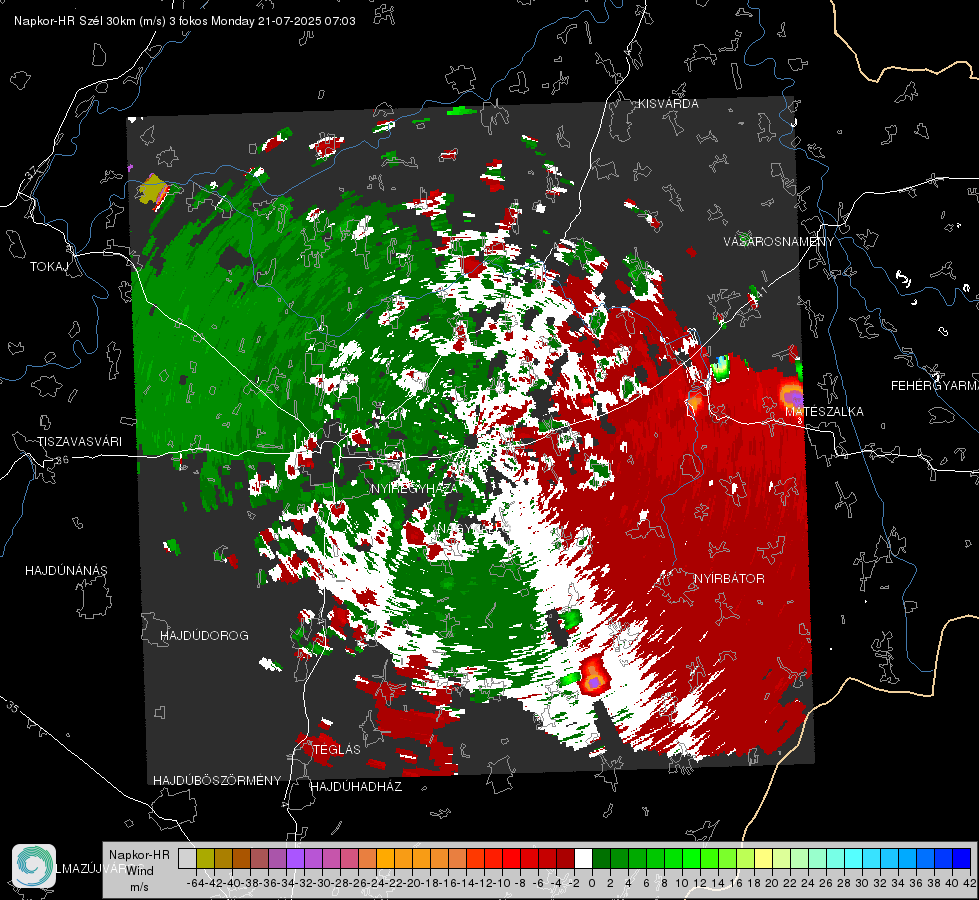Select the HAJDÚDOROG label
This screenshot has height=900, width=979.
point(204,635)
